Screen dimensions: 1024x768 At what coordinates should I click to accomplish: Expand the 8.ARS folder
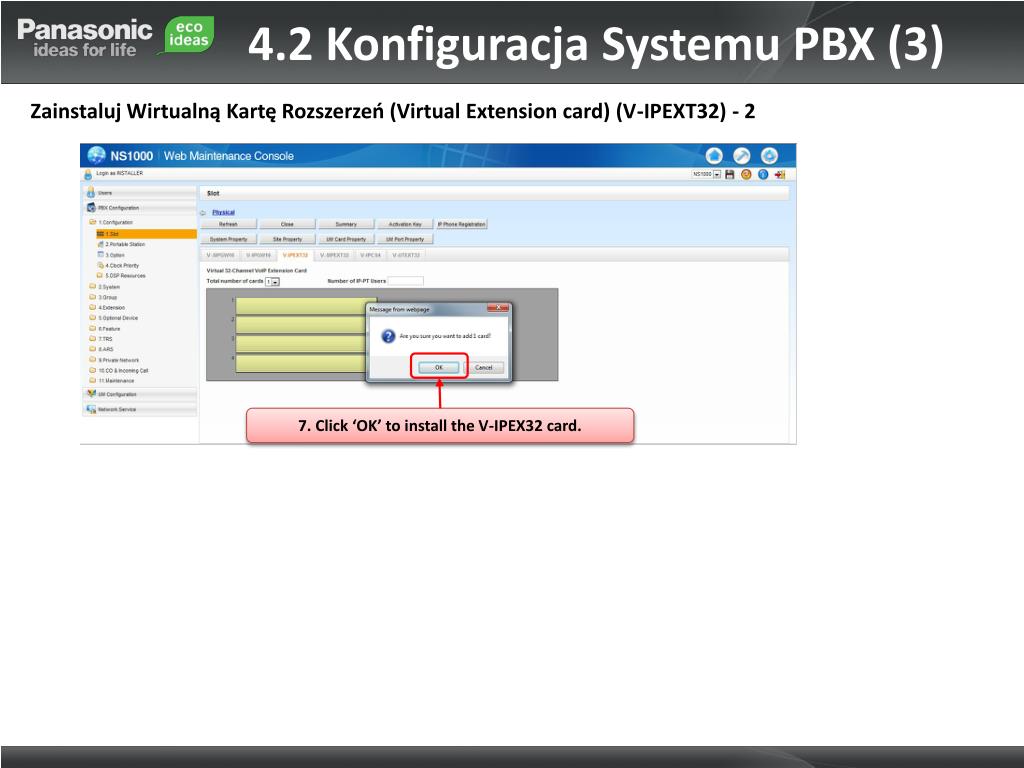[x=93, y=349]
